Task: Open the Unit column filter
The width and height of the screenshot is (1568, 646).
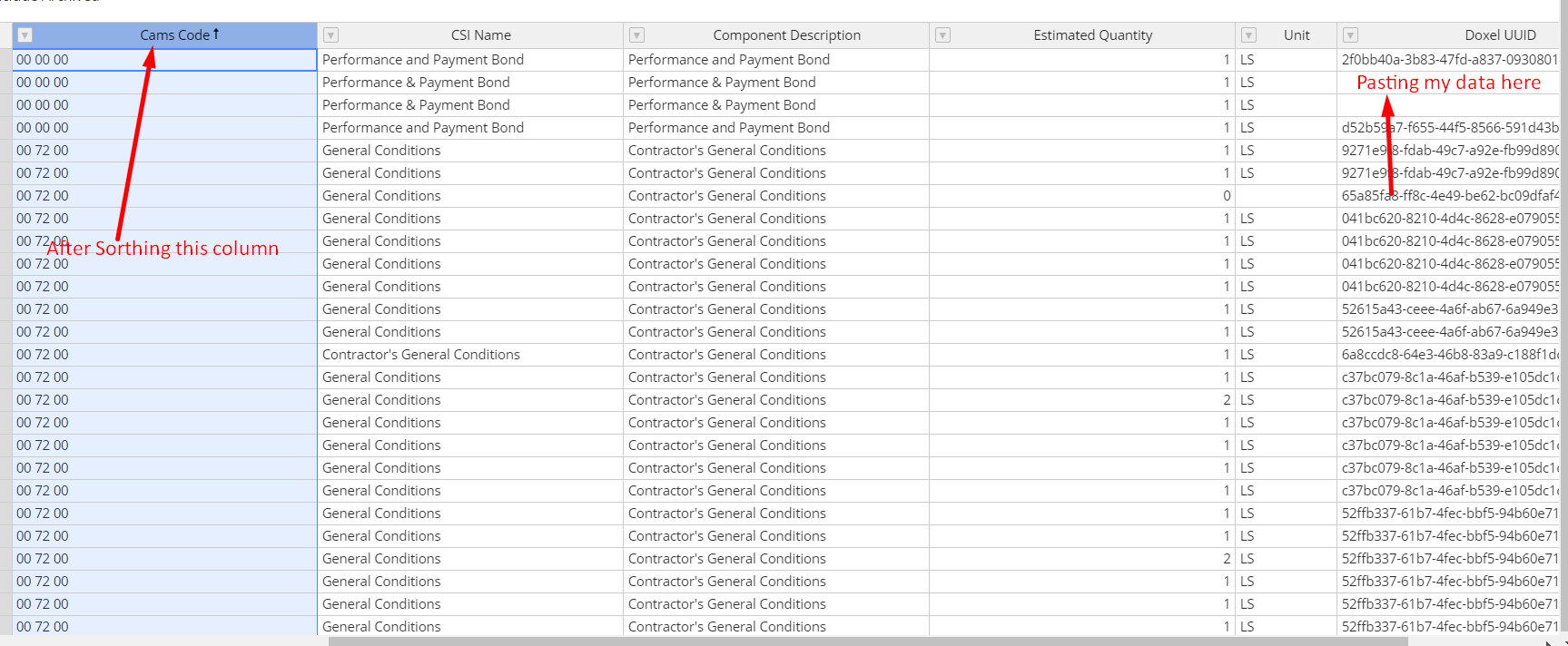Action: [1249, 35]
